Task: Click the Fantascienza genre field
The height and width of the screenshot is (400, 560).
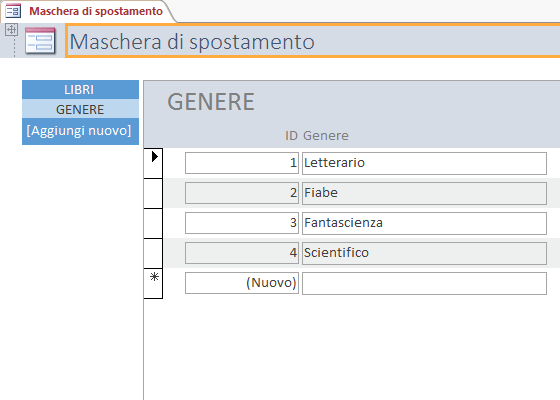Action: point(424,223)
